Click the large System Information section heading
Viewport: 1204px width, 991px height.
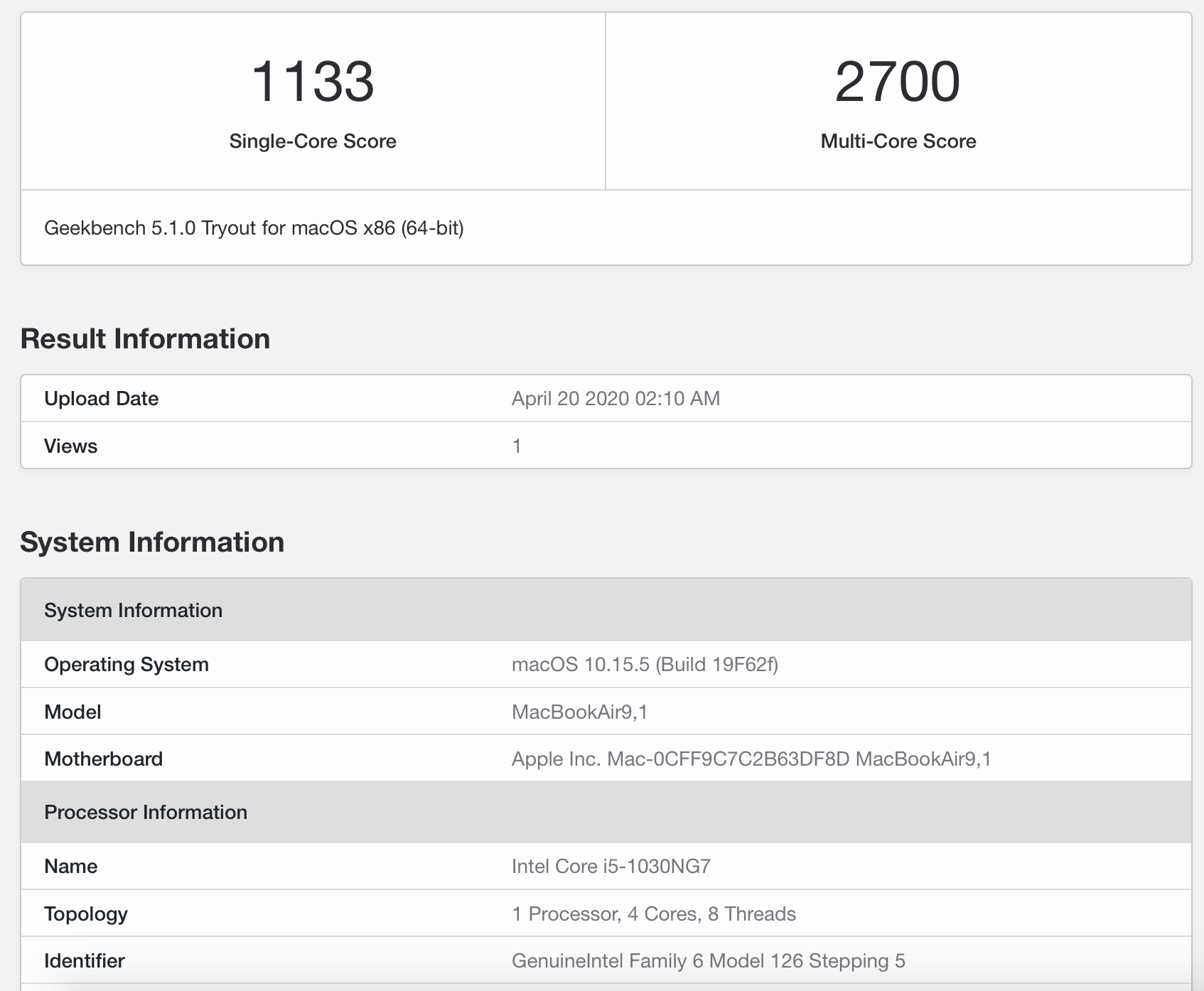[x=152, y=542]
